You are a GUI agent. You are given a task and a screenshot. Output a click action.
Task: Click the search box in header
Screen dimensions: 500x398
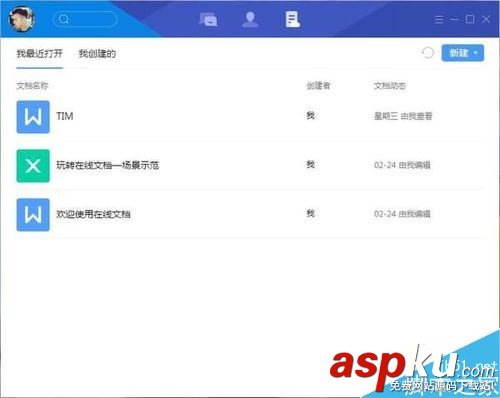(x=85, y=19)
